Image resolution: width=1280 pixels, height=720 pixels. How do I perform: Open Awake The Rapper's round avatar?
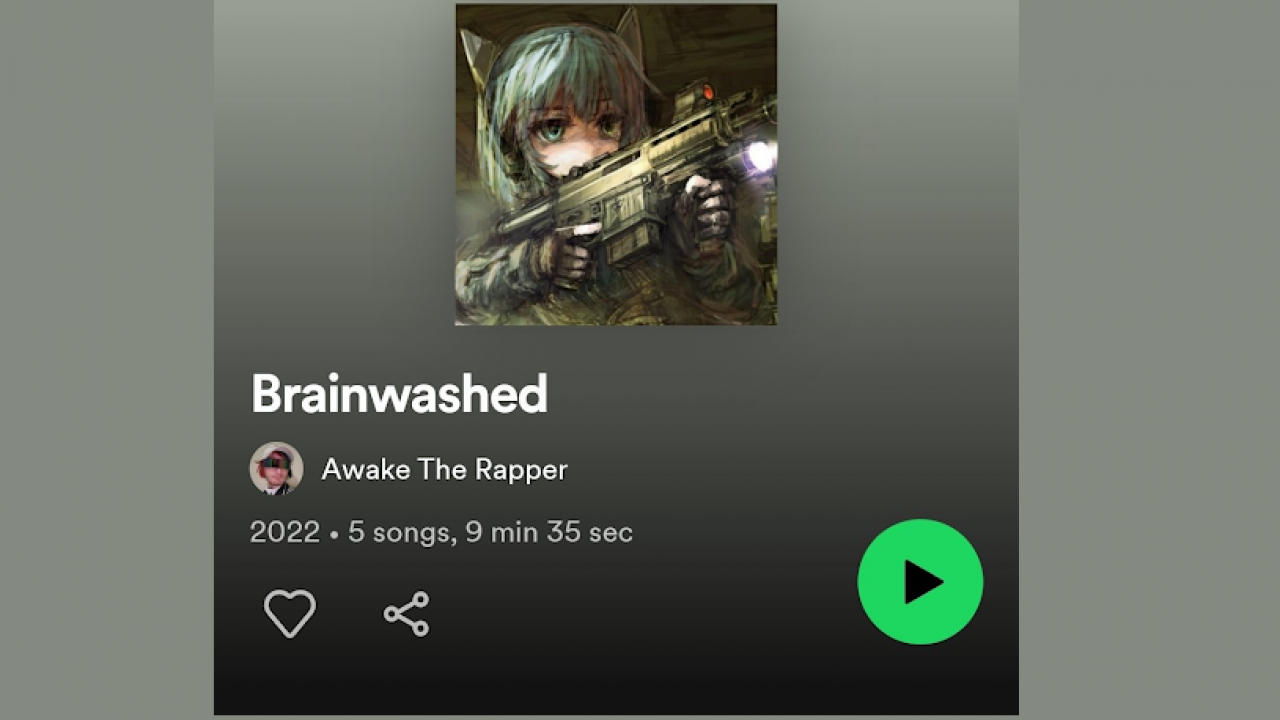(x=276, y=468)
